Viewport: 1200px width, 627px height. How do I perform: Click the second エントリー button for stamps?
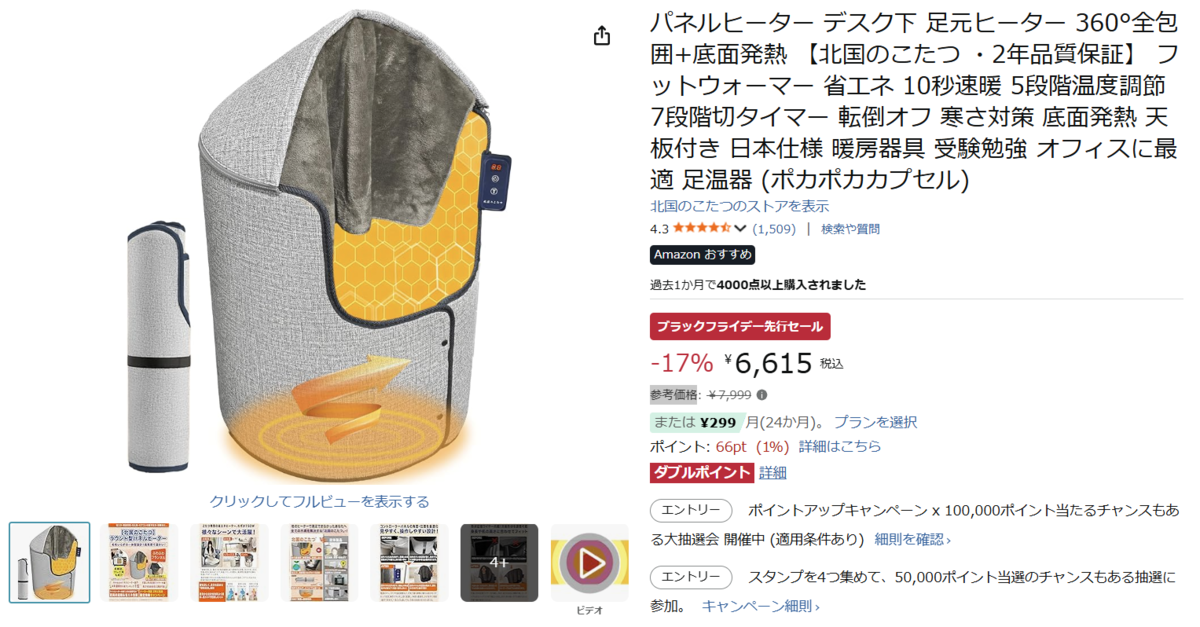690,577
